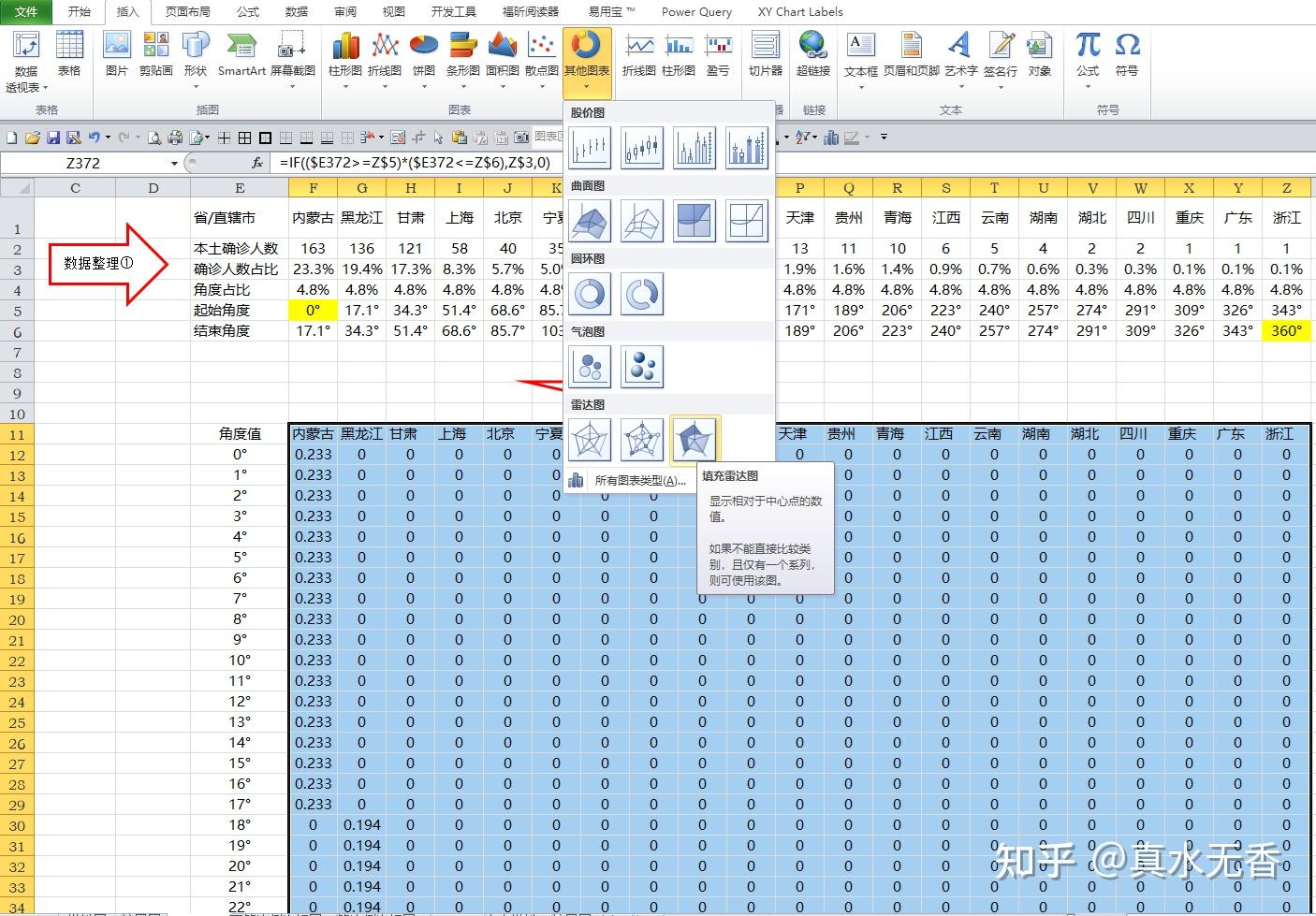Switch to the Power Query tab

696,11
